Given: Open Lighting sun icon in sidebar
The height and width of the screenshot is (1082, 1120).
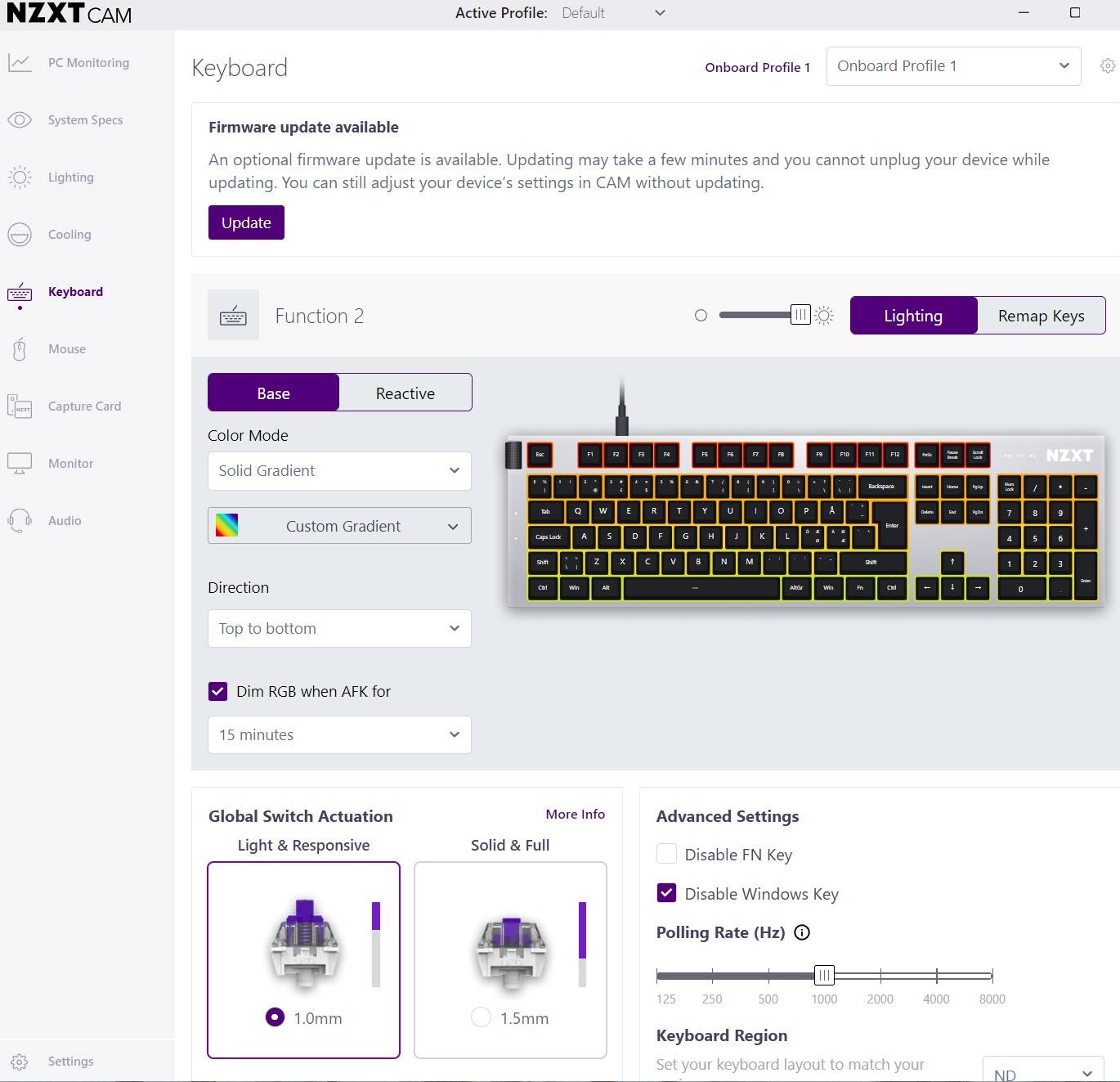Looking at the screenshot, I should [x=20, y=177].
